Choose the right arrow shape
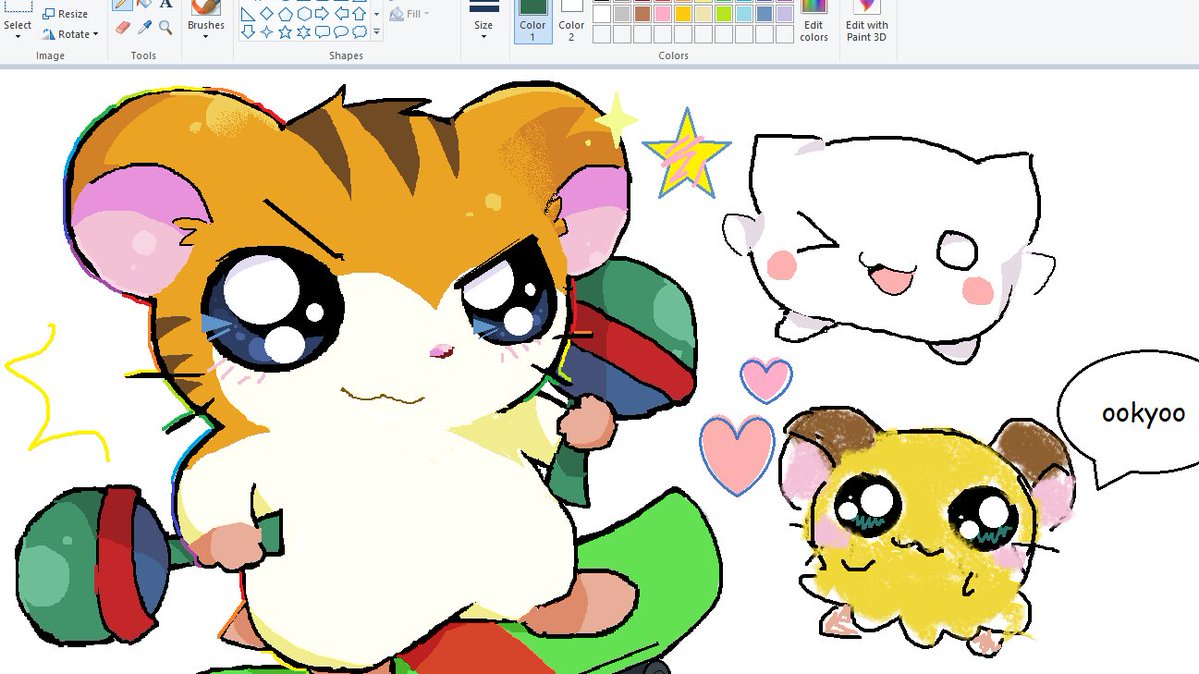The width and height of the screenshot is (1199, 674). click(x=322, y=14)
